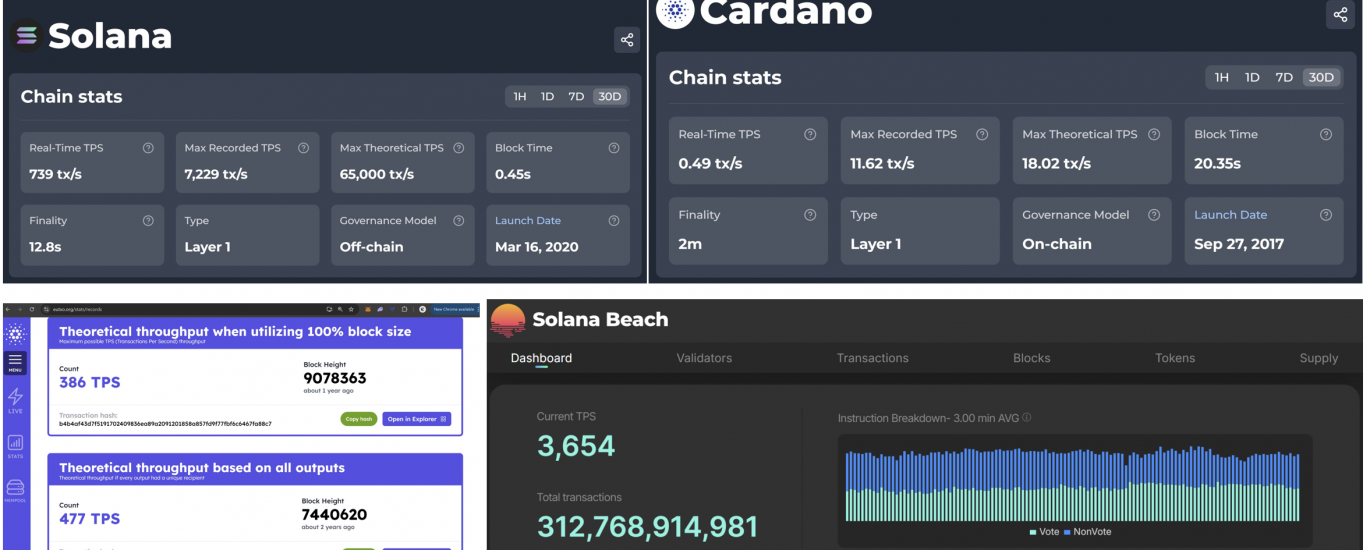This screenshot has width=1370, height=550.
Task: Click the share icon on the Solana panel
Action: 627,40
